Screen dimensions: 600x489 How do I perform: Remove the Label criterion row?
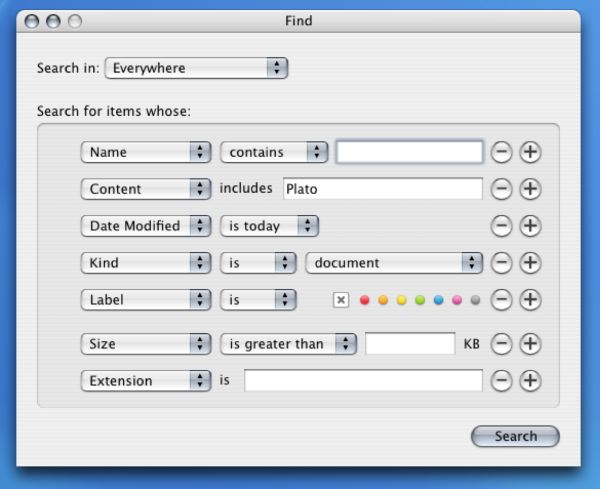pyautogui.click(x=502, y=299)
